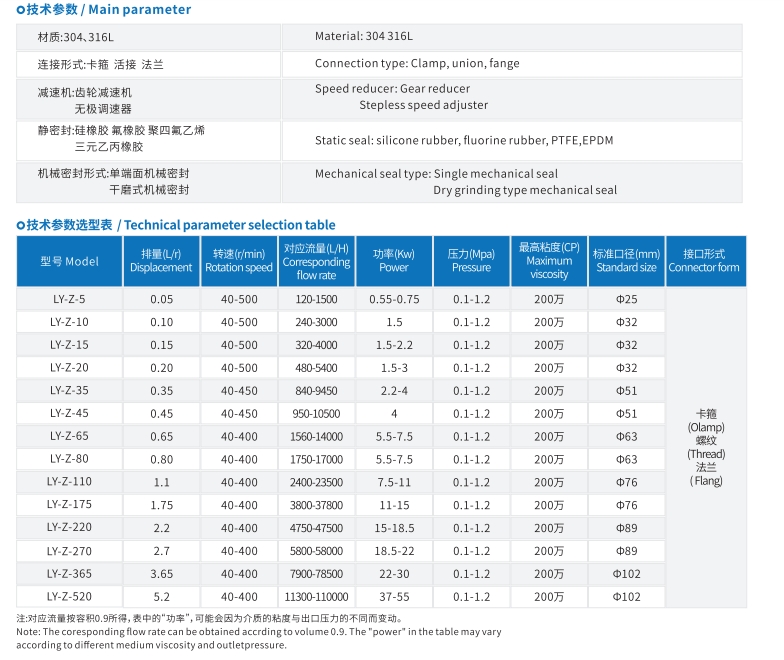Click displacement value '5.2'

coord(162,597)
